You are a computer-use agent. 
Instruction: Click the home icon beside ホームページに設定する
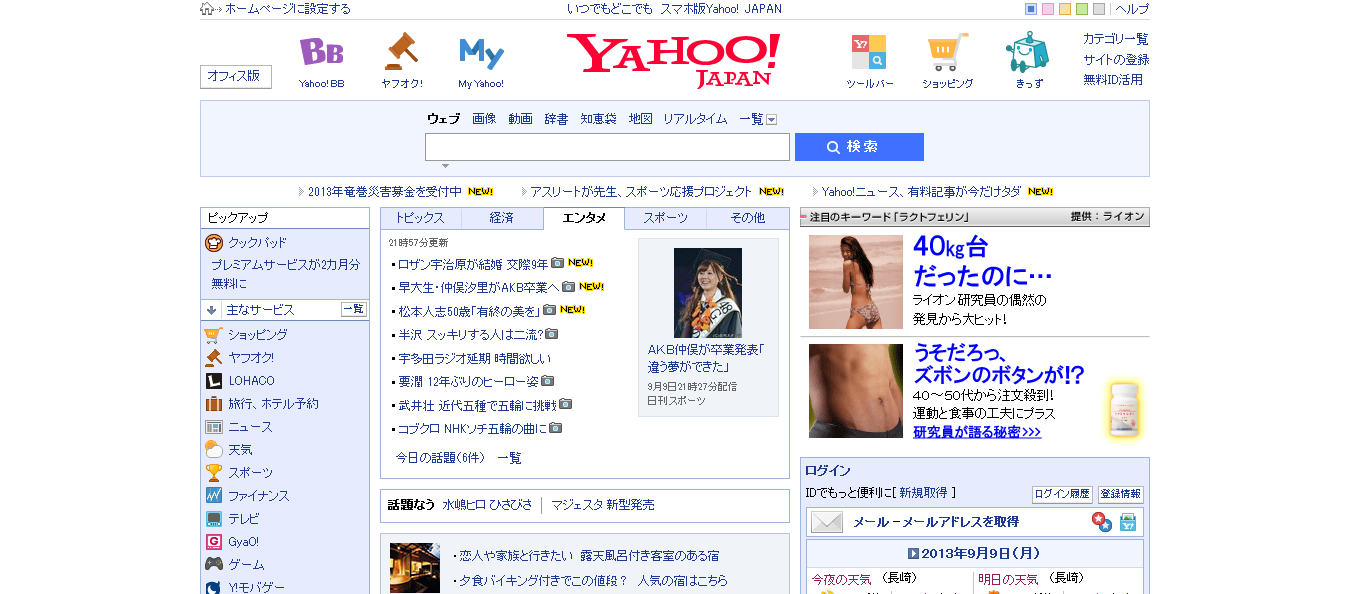pos(207,9)
